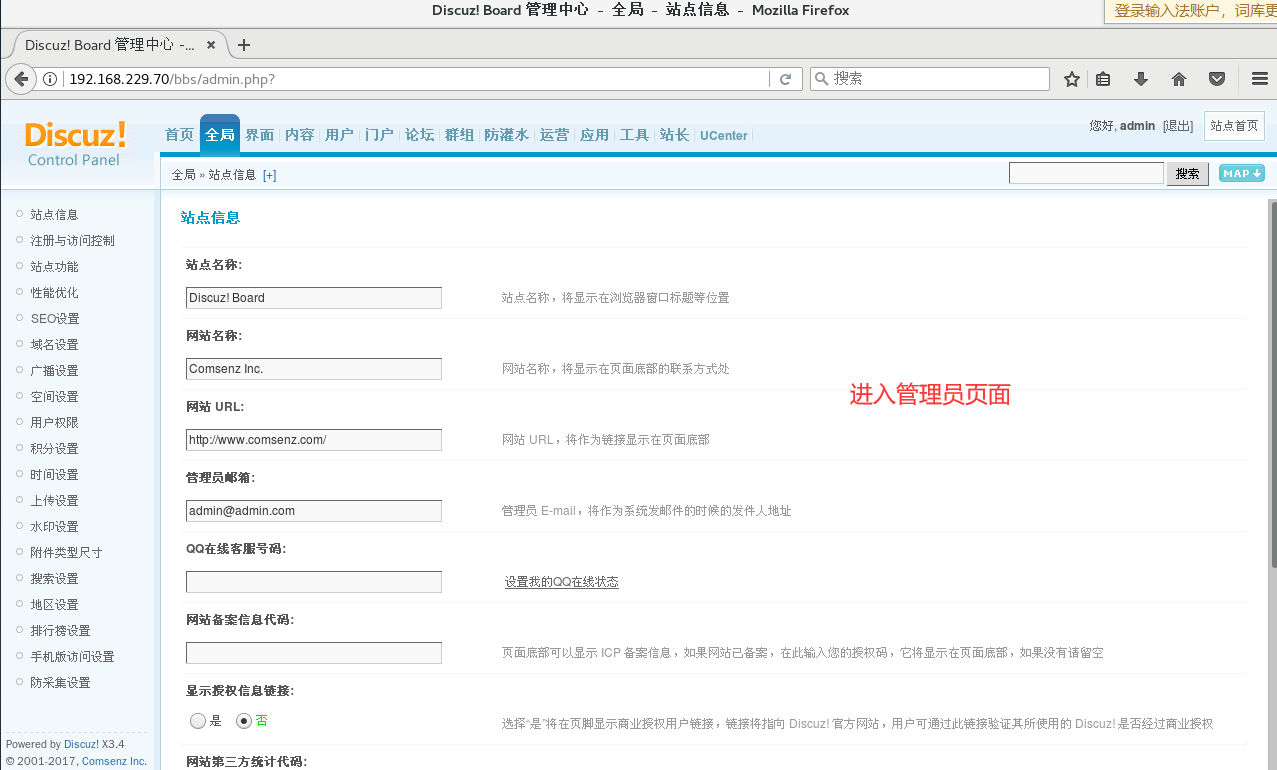Click the 退出 logout link

pos(1178,126)
